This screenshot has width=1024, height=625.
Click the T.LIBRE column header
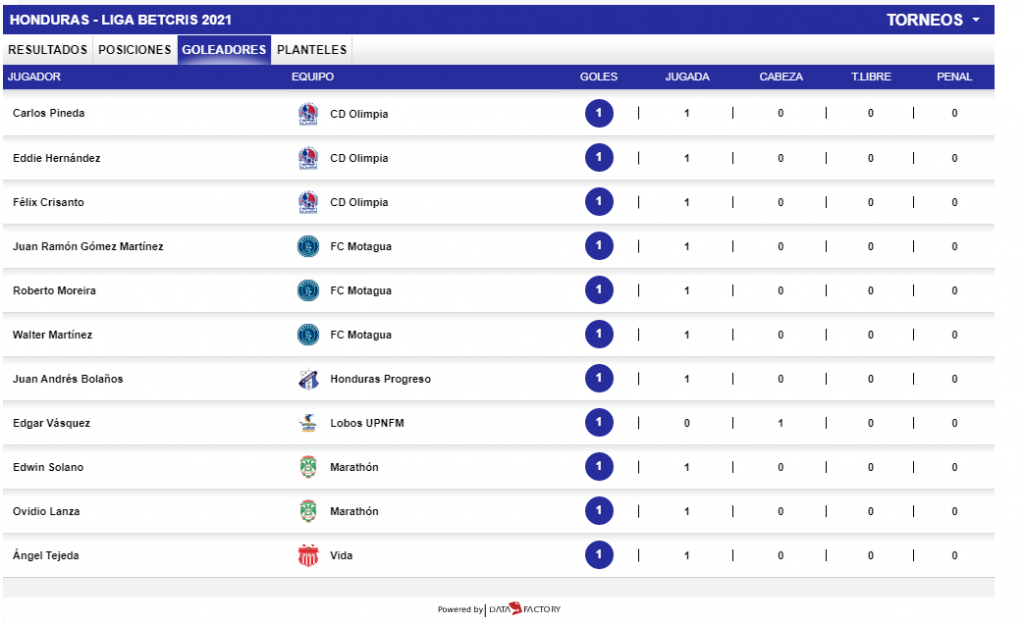click(x=871, y=76)
